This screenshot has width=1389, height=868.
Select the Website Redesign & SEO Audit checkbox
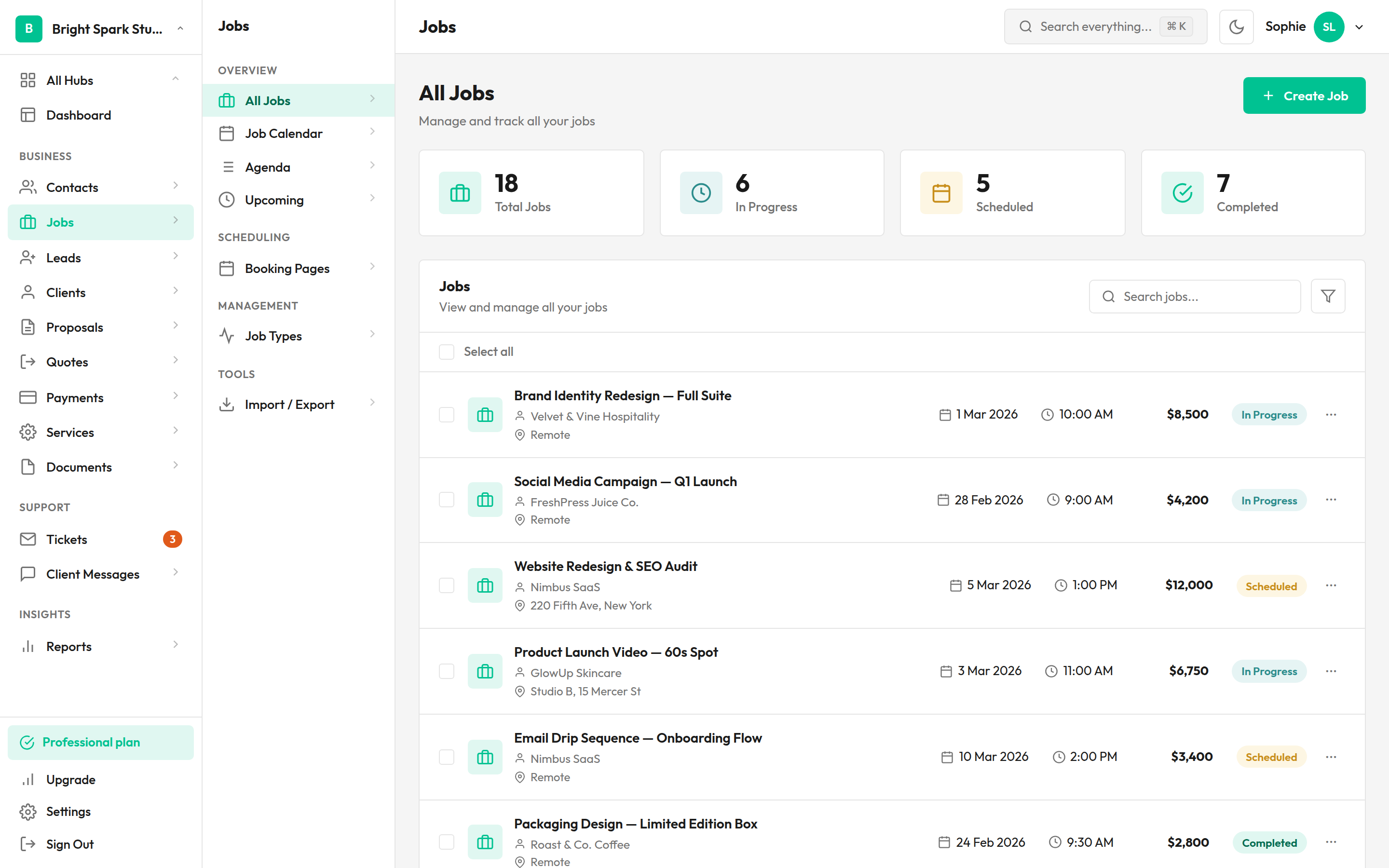click(446, 585)
